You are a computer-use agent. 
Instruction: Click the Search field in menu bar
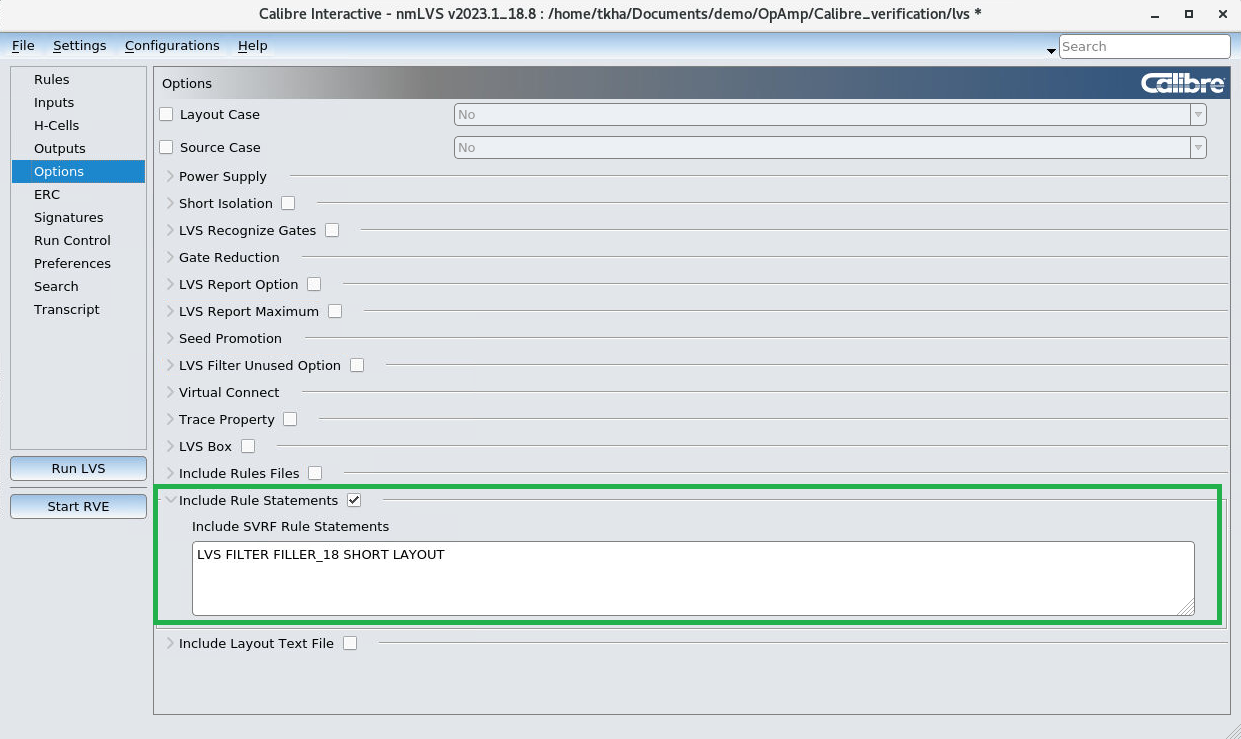click(x=1144, y=46)
